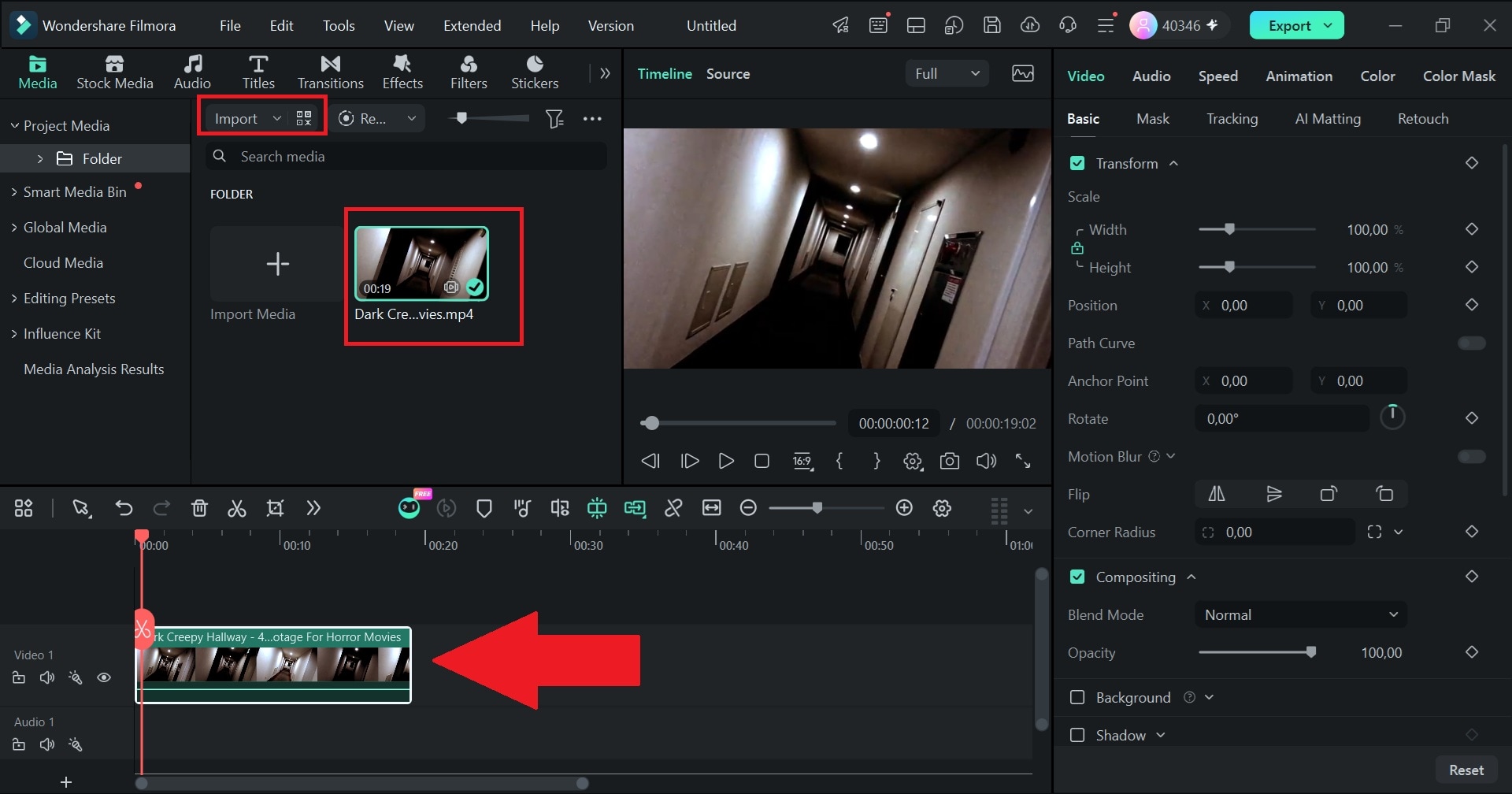The width and height of the screenshot is (1512, 794).
Task: Toggle the Motion Blur switch
Action: click(1471, 457)
